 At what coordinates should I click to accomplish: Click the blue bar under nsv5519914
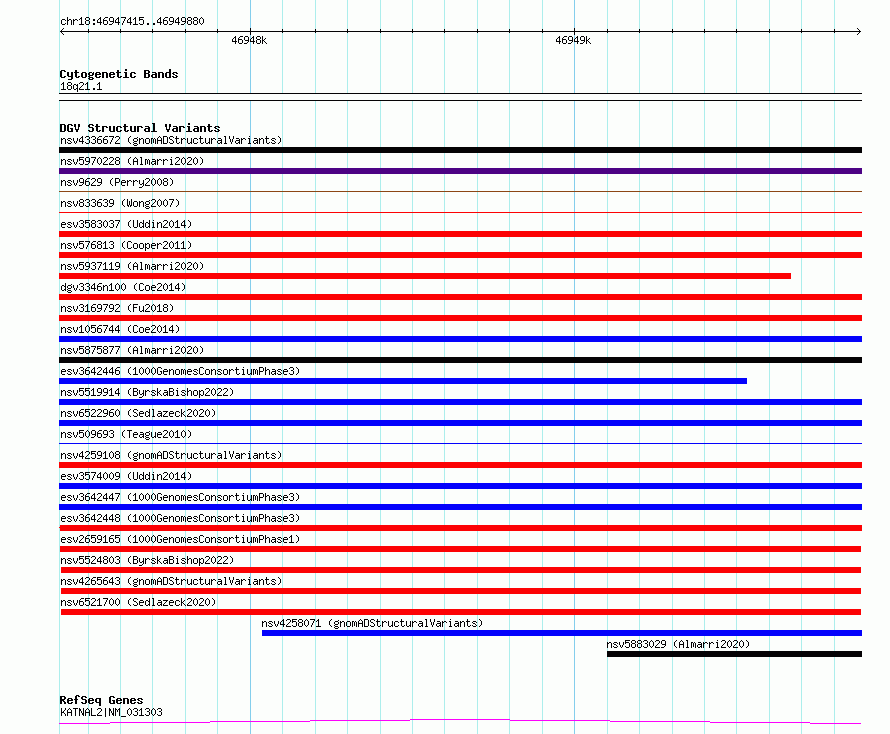tap(460, 402)
